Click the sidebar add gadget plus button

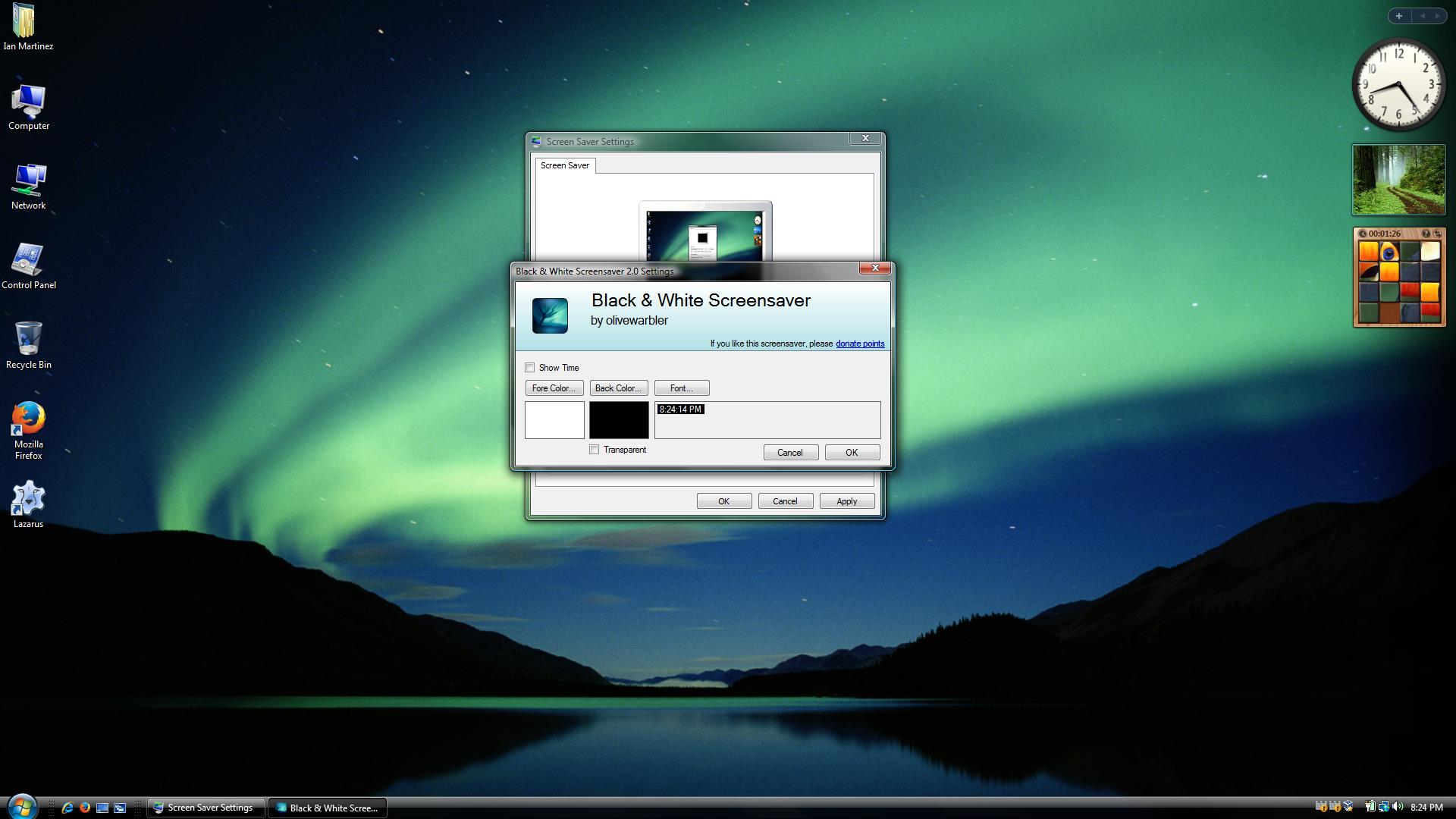[1398, 16]
